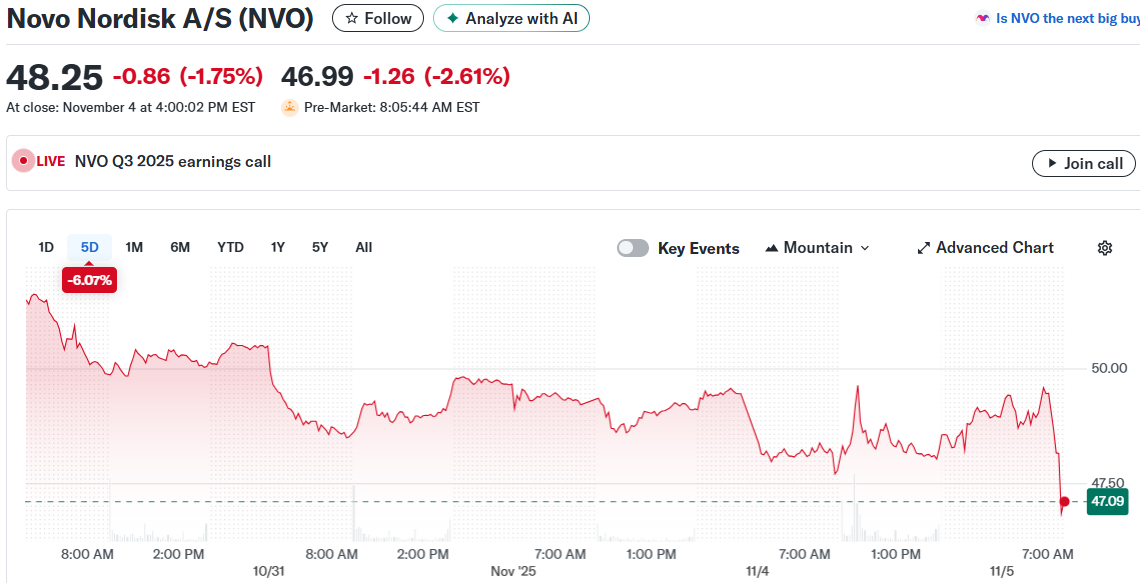Show the All time range

(364, 247)
